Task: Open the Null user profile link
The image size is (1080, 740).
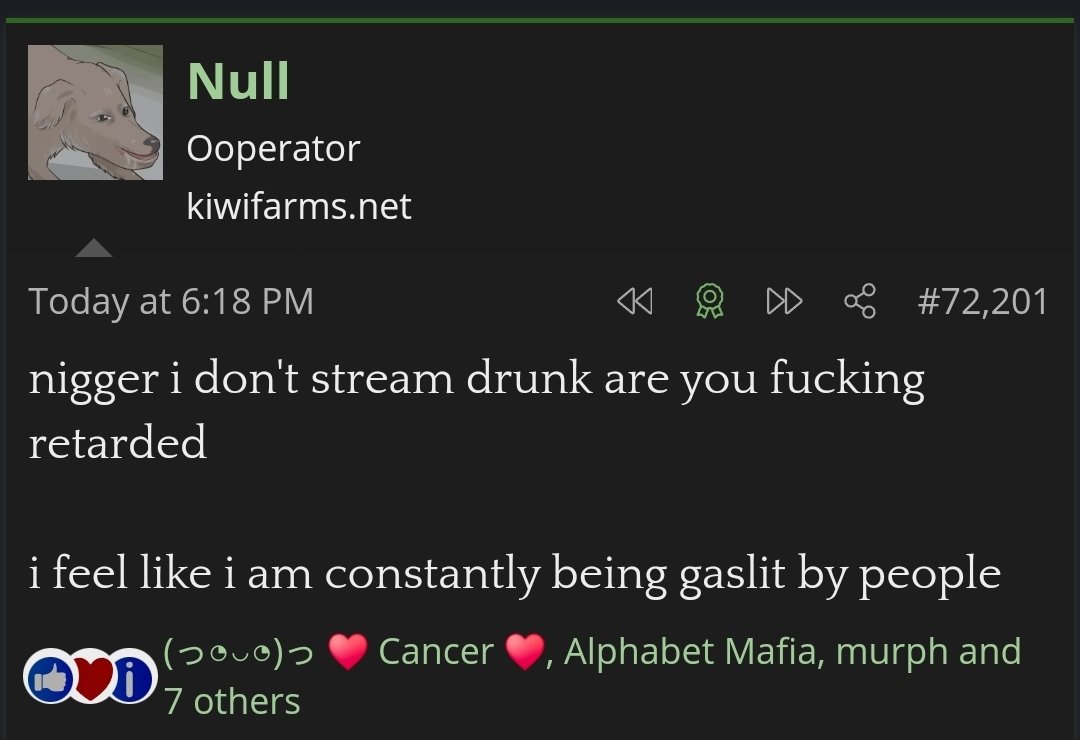Action: pyautogui.click(x=238, y=81)
